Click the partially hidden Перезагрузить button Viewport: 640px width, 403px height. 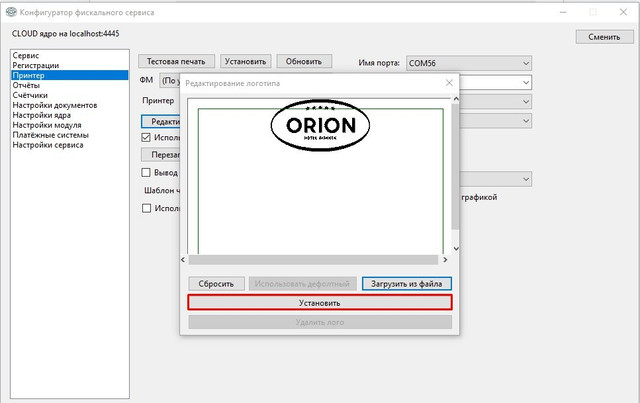click(160, 155)
